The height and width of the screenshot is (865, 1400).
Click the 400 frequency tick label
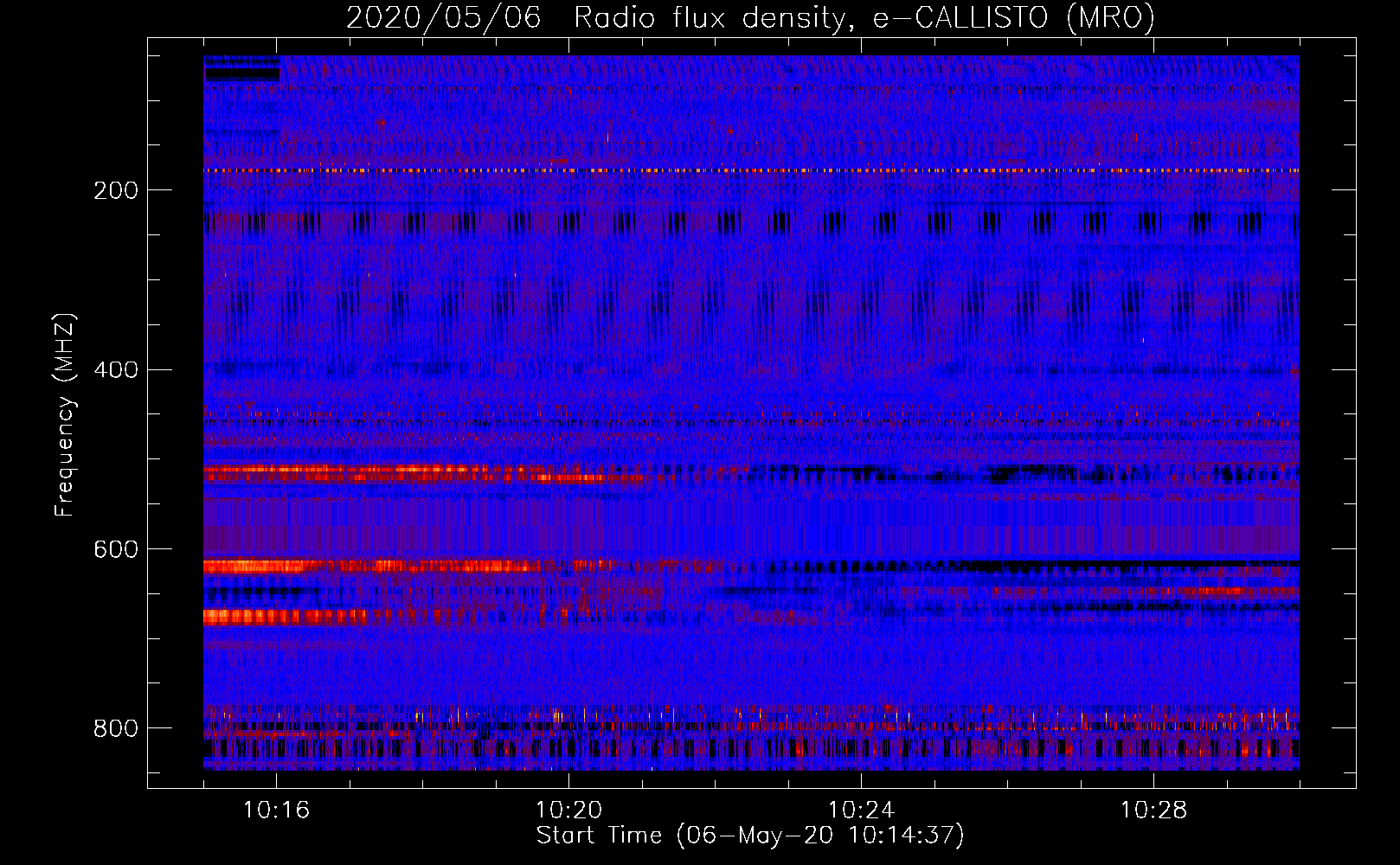click(x=116, y=370)
